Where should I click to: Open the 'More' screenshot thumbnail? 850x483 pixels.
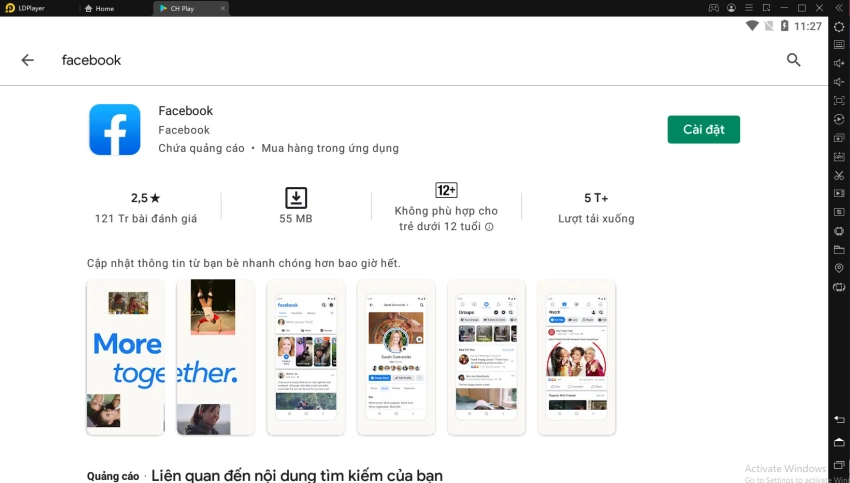(126, 357)
